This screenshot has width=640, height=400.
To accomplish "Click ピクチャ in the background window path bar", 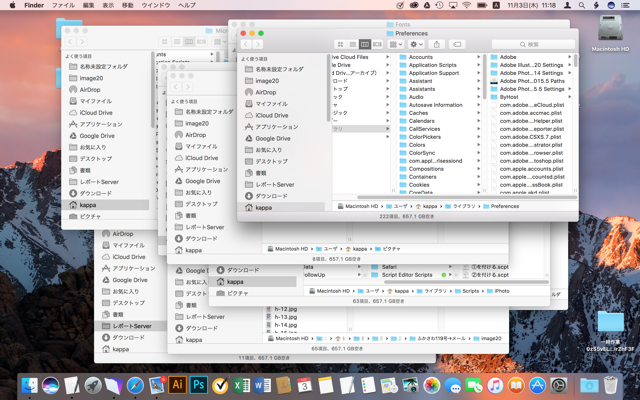I will coord(388,249).
